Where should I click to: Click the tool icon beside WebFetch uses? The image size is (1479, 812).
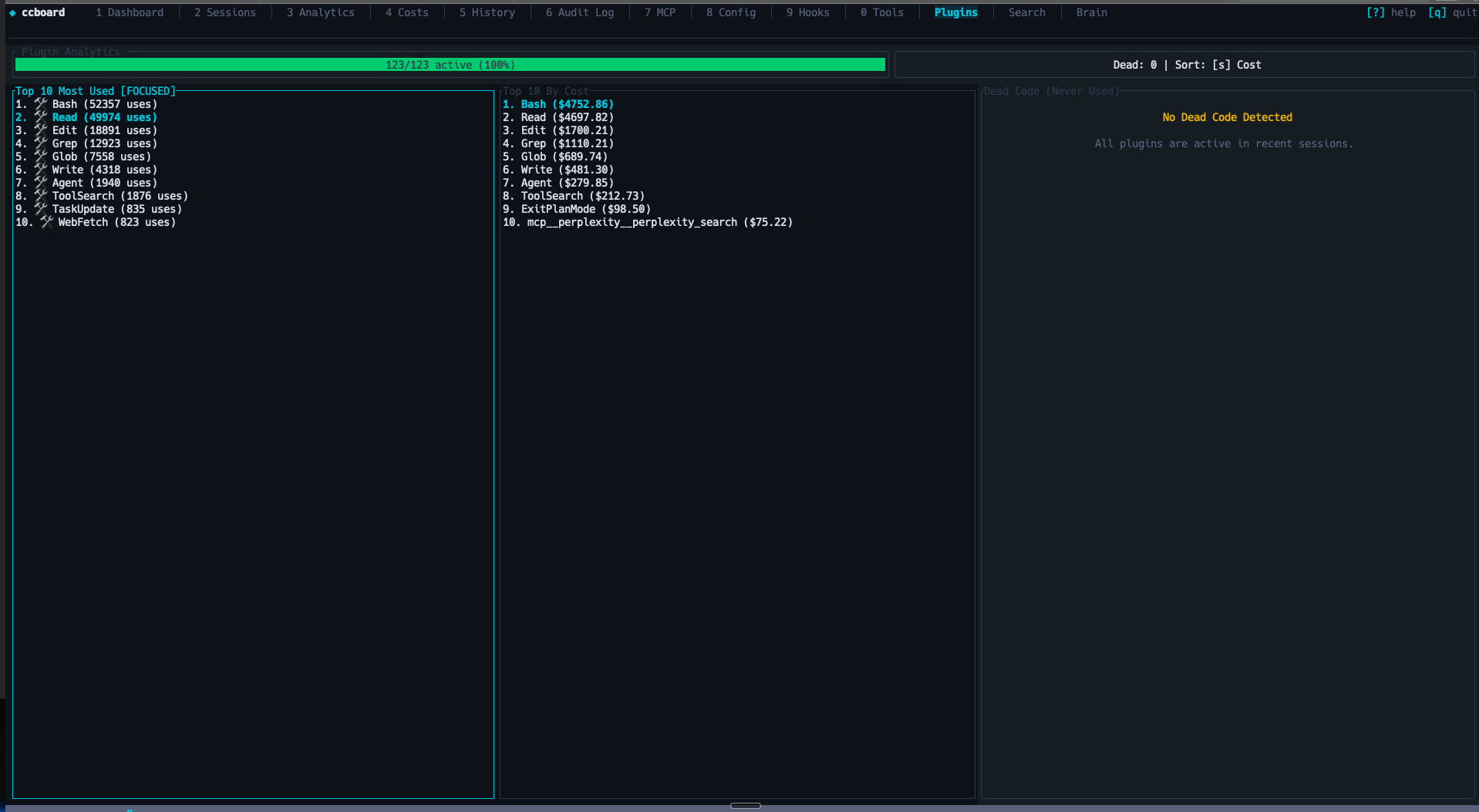(x=47, y=222)
